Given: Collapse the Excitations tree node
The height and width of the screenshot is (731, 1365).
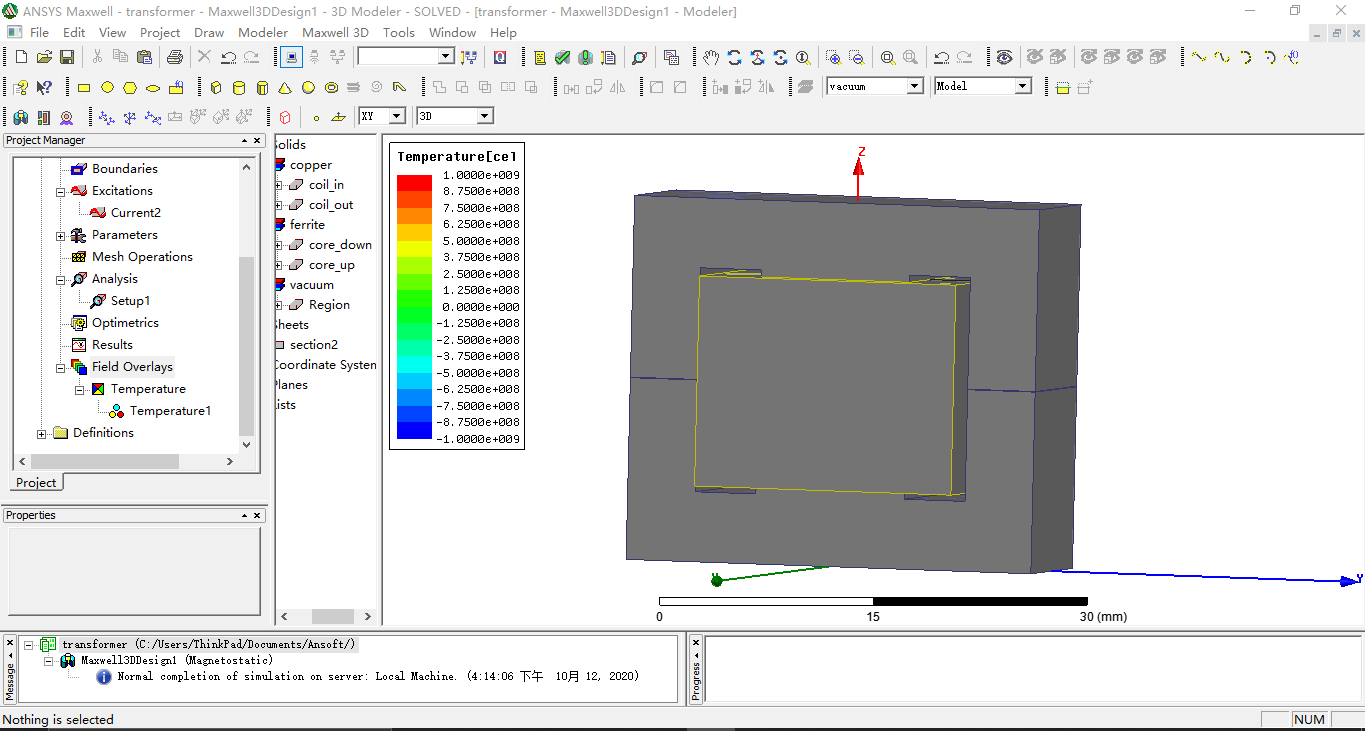Looking at the screenshot, I should point(61,191).
